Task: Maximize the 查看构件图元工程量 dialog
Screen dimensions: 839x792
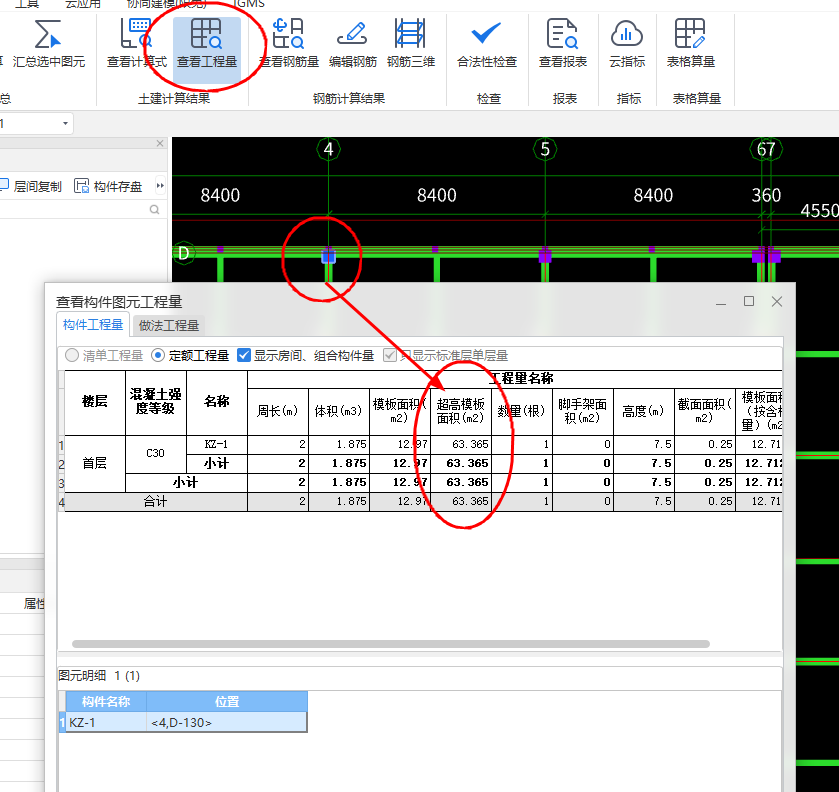Action: pyautogui.click(x=749, y=301)
